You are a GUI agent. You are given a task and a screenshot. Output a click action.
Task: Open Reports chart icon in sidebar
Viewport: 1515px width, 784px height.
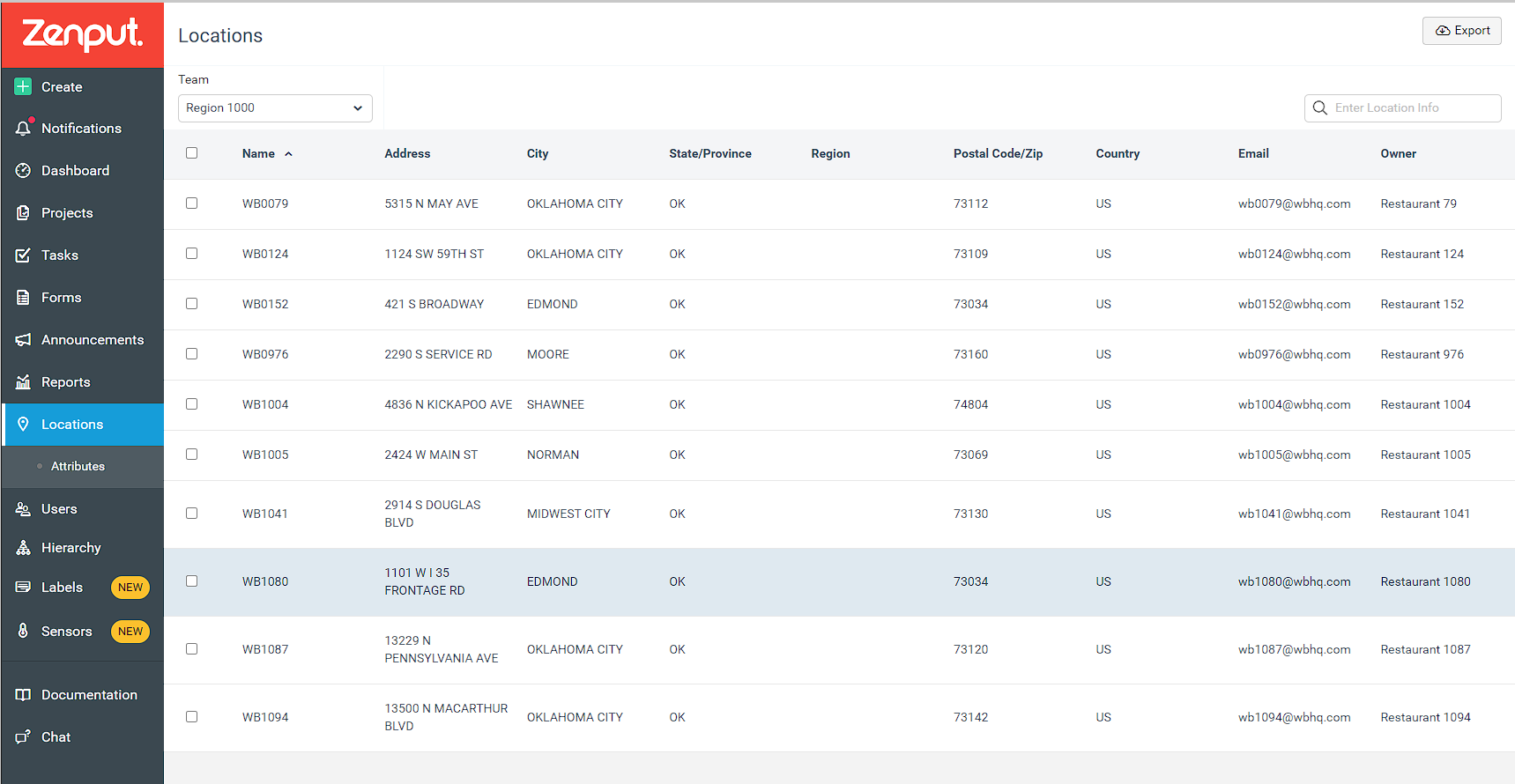(x=23, y=381)
